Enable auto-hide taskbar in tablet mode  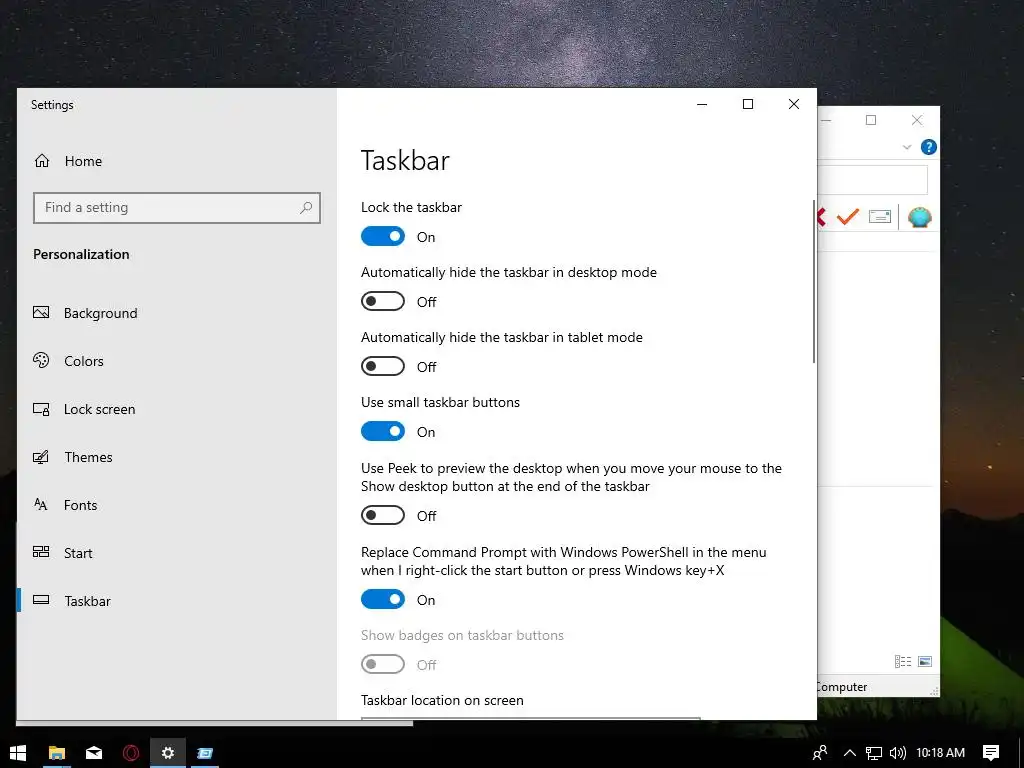[x=383, y=366]
